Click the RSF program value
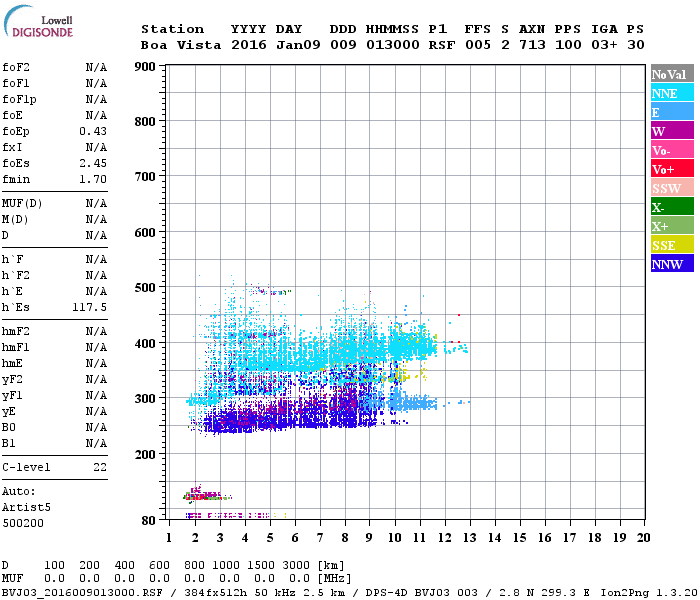700x600 pixels. pyautogui.click(x=442, y=45)
